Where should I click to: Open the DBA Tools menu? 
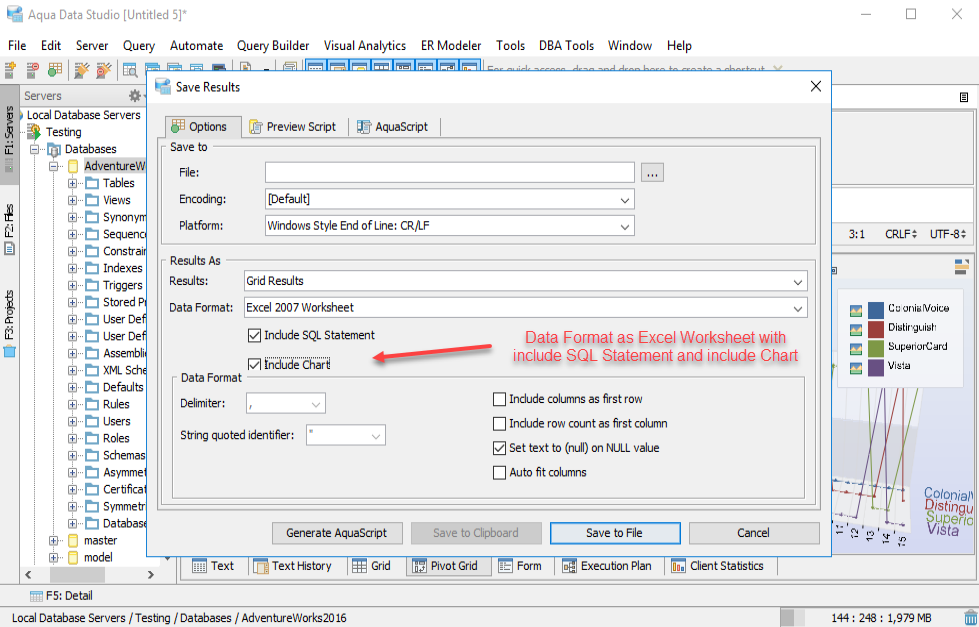click(566, 46)
